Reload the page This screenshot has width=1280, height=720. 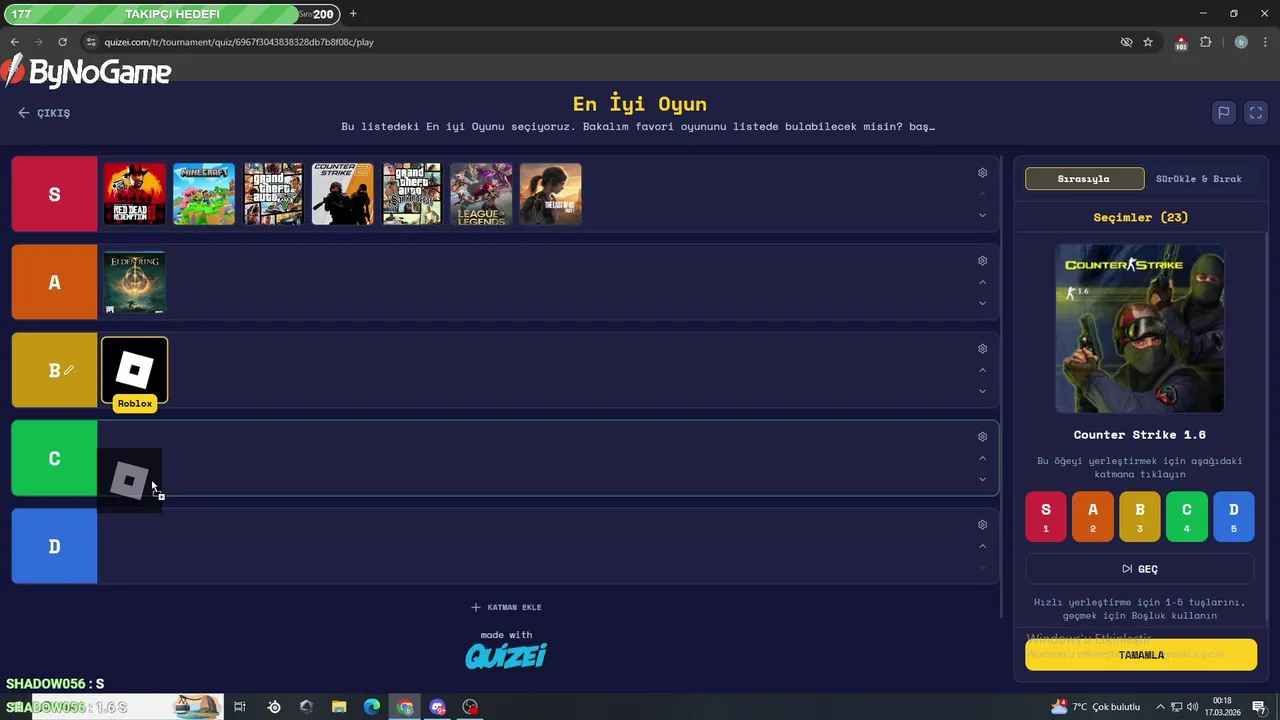point(62,42)
